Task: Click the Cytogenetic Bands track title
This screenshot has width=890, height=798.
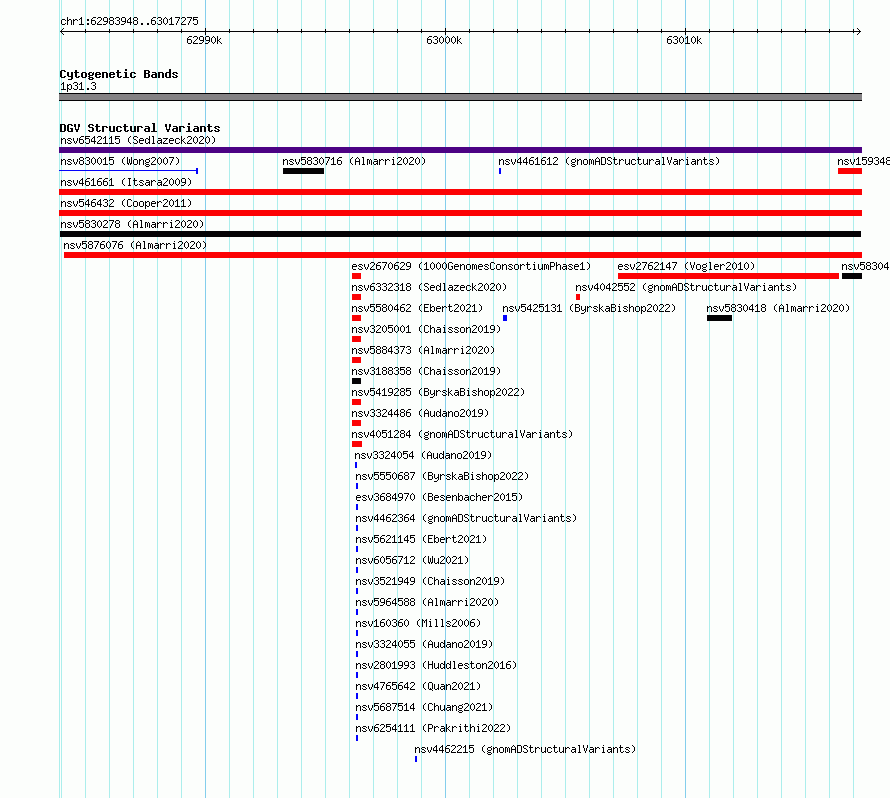Action: pyautogui.click(x=119, y=74)
